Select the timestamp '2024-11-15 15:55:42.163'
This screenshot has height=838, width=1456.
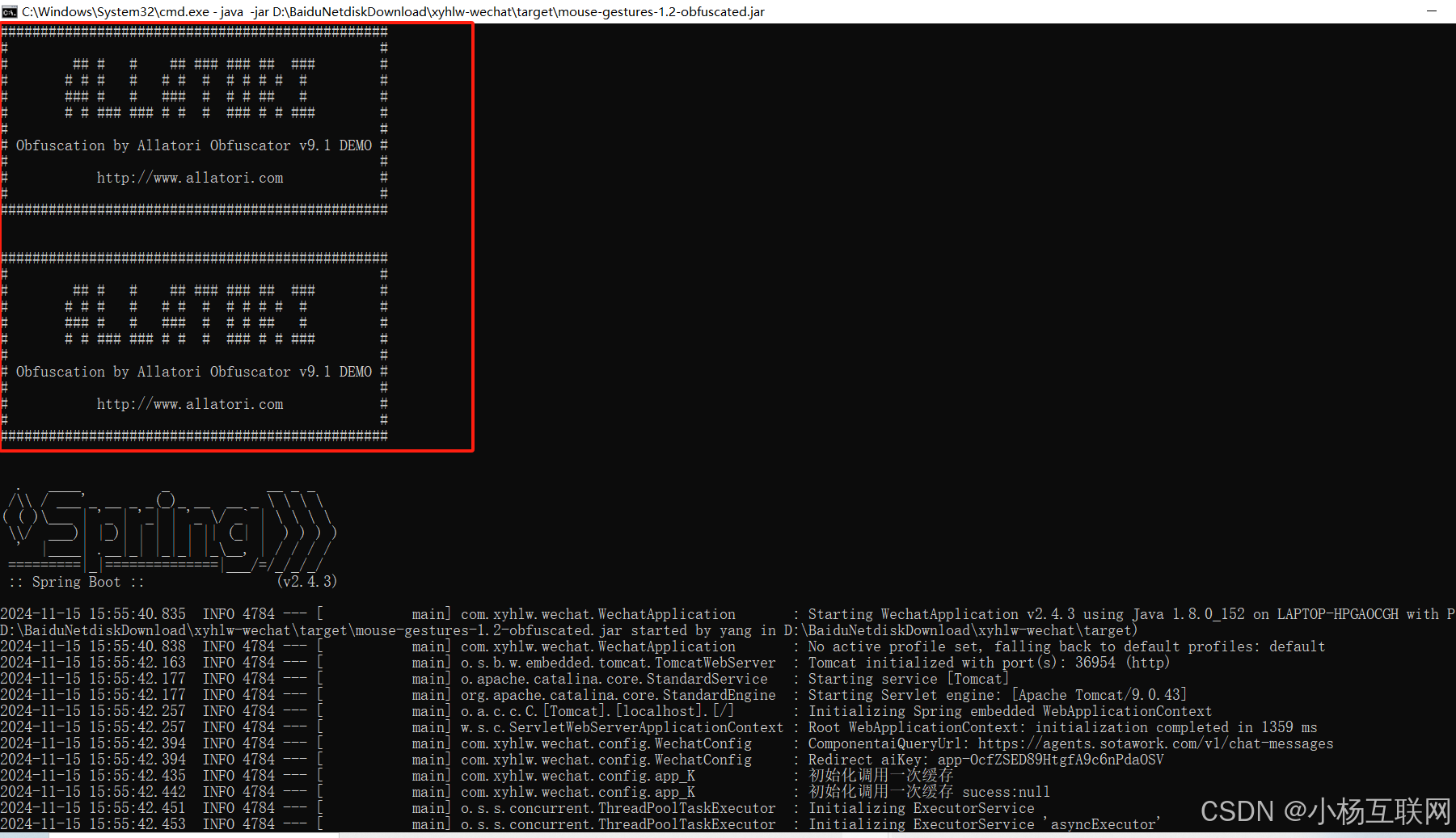point(93,663)
